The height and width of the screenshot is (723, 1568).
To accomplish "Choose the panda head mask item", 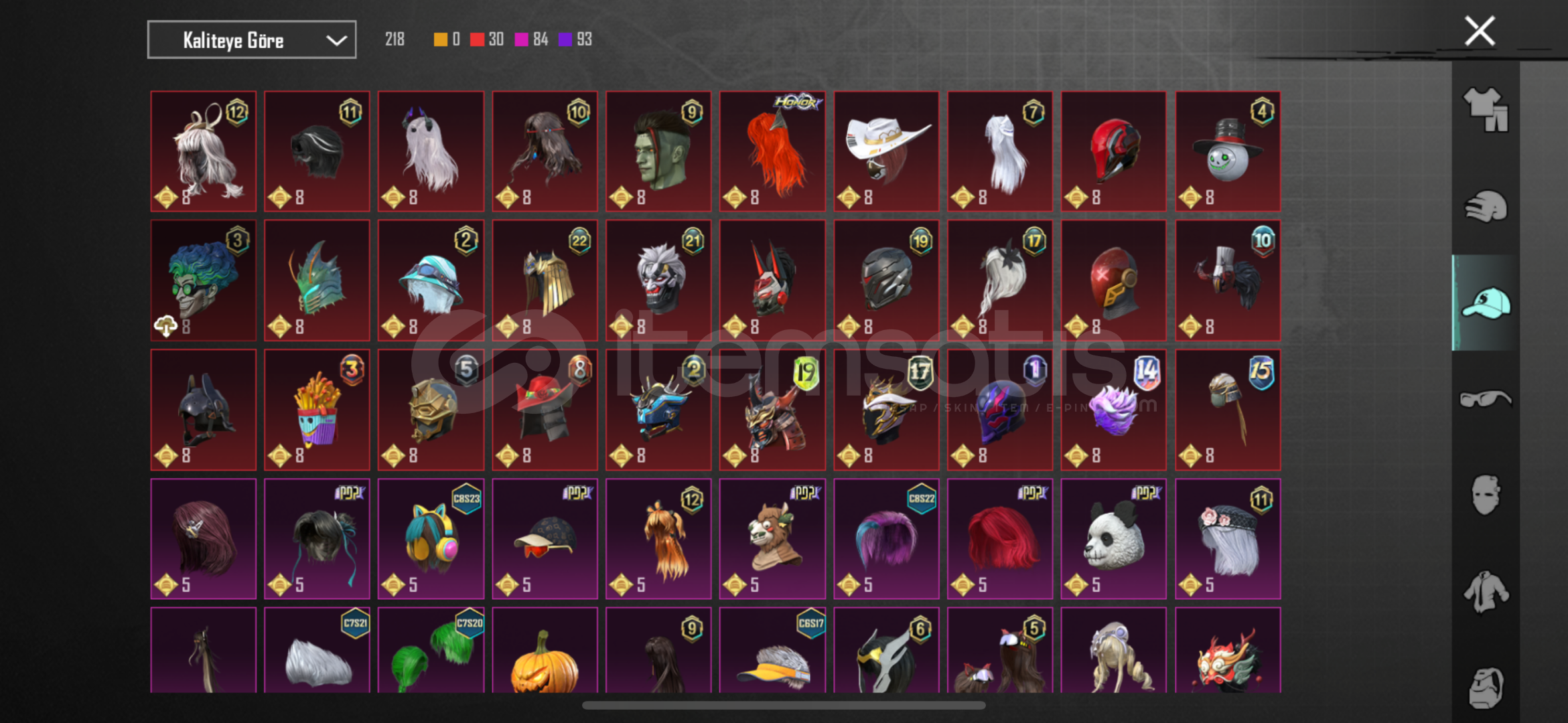I will (x=1114, y=539).
